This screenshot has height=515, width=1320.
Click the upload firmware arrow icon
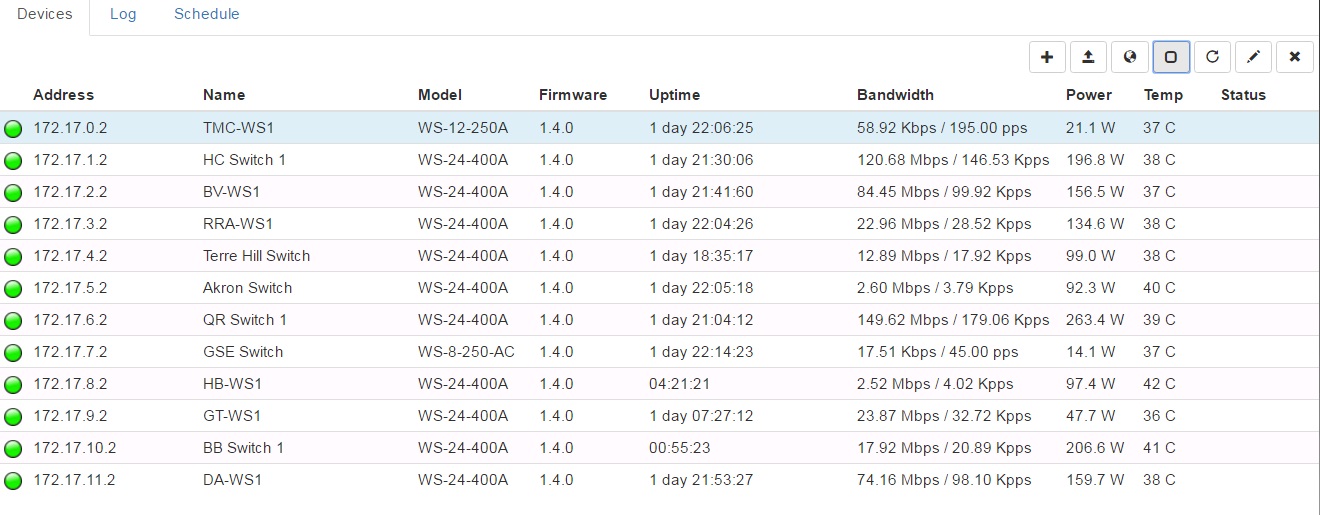point(1088,57)
